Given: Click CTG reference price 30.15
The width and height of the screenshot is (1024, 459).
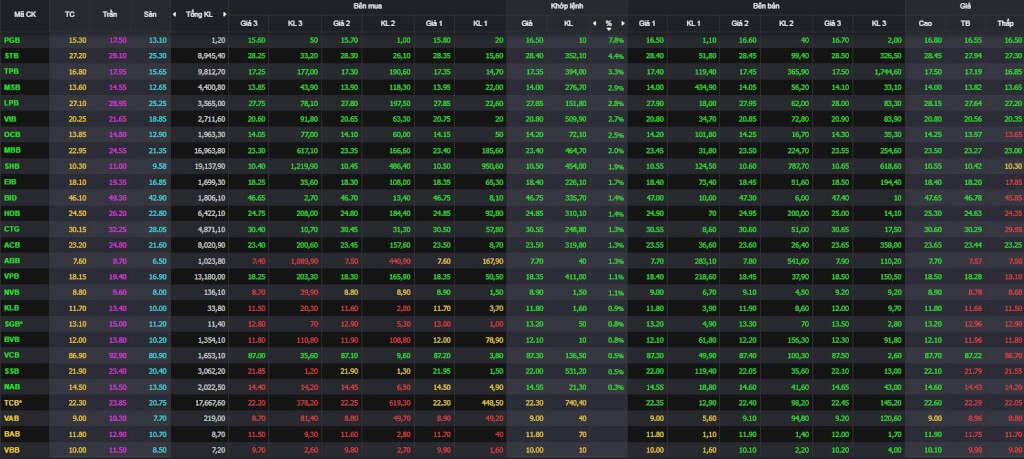Looking at the screenshot, I should click(76, 229).
